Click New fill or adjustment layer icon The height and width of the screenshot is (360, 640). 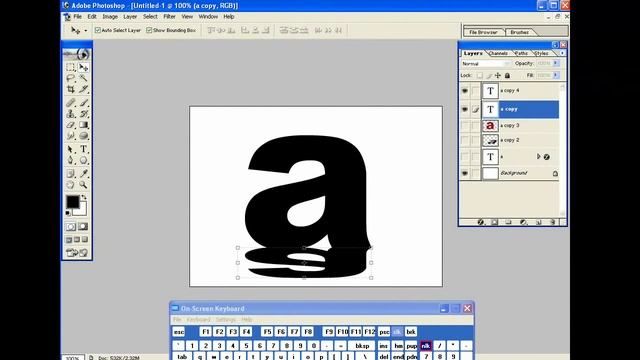524,222
